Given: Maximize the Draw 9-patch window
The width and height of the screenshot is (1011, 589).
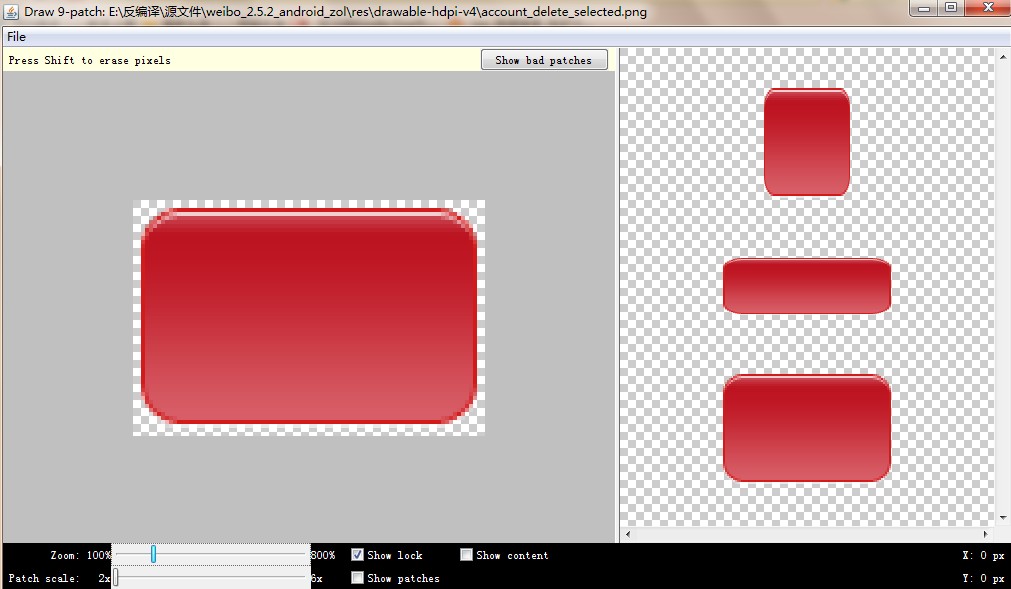Looking at the screenshot, I should (951, 8).
